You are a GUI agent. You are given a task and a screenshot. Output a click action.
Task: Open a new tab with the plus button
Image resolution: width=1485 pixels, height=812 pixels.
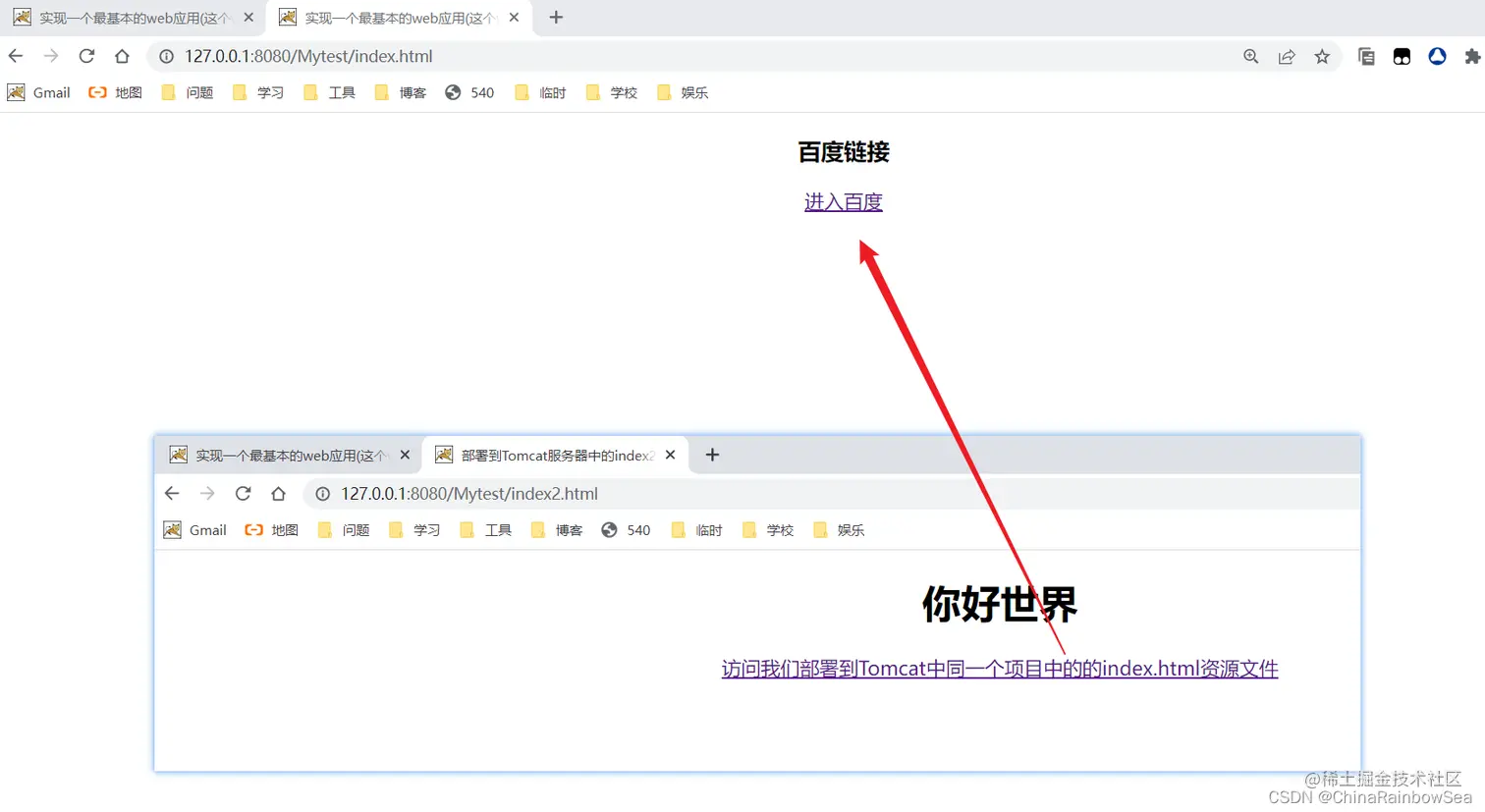coord(556,17)
